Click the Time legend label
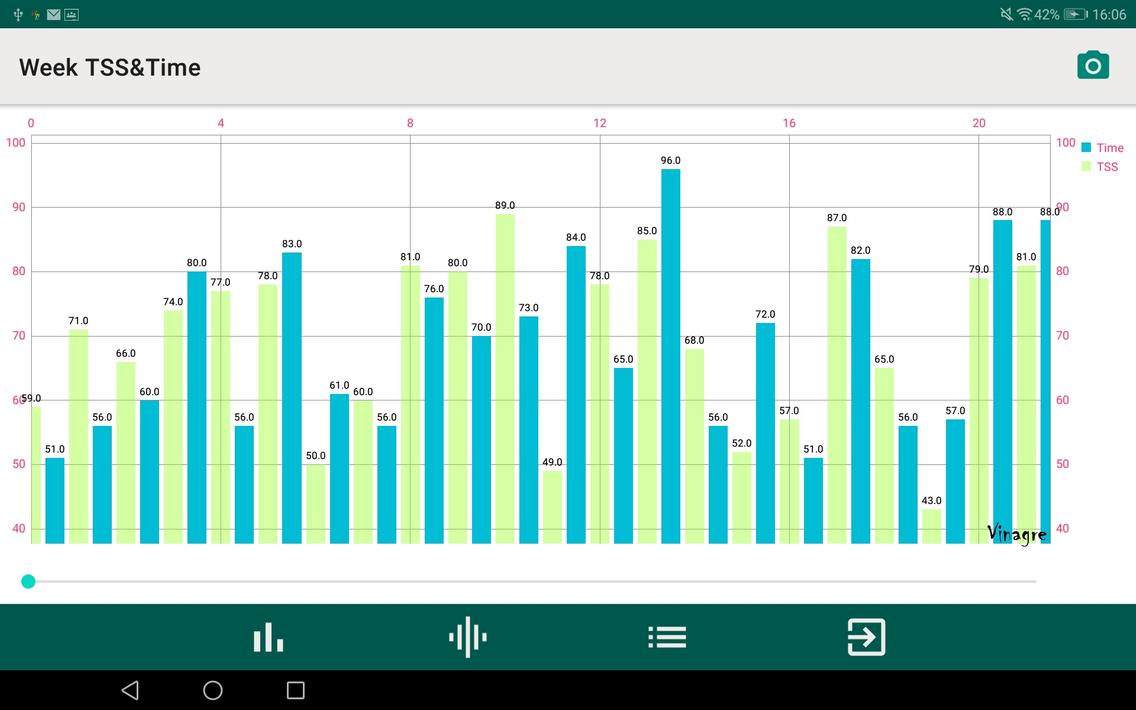Image resolution: width=1136 pixels, height=710 pixels. click(1110, 148)
